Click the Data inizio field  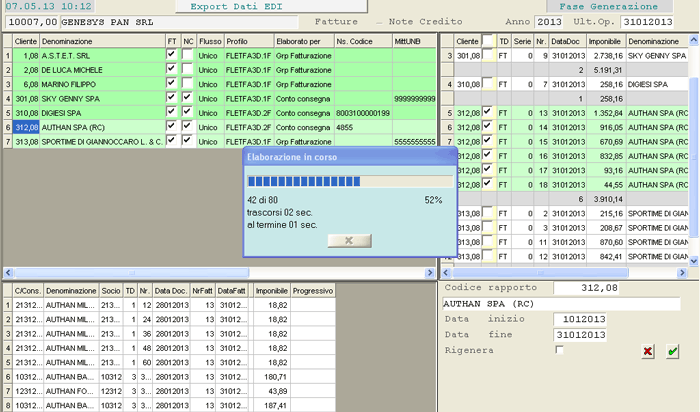pos(579,319)
